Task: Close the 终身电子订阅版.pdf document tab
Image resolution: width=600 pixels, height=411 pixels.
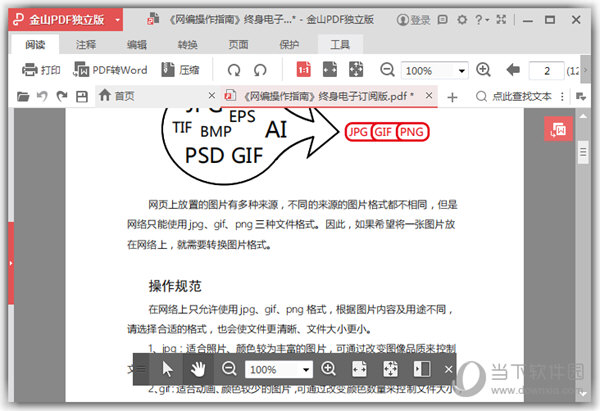Action: 429,95
